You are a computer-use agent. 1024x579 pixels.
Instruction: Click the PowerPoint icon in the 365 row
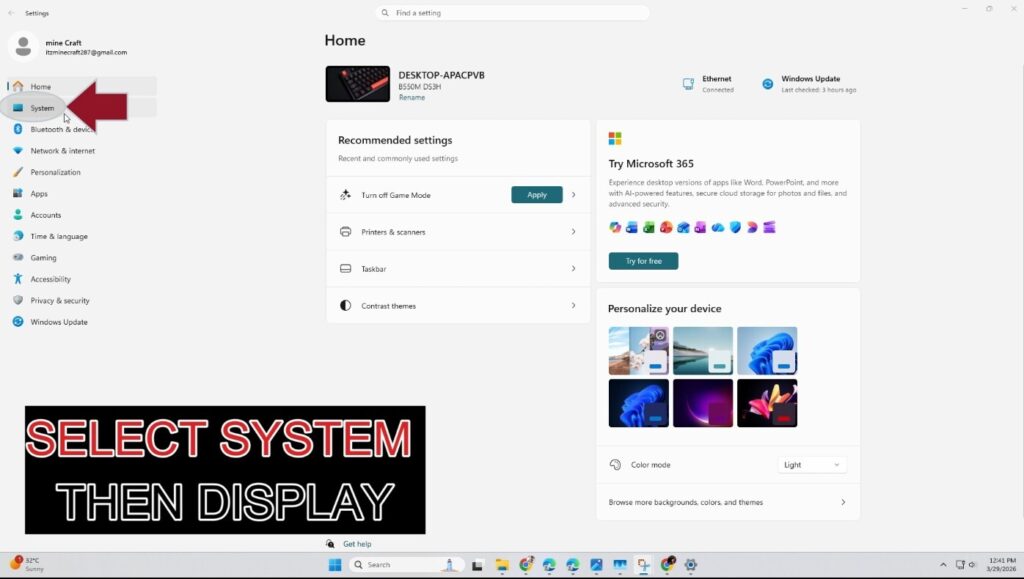[x=666, y=227]
